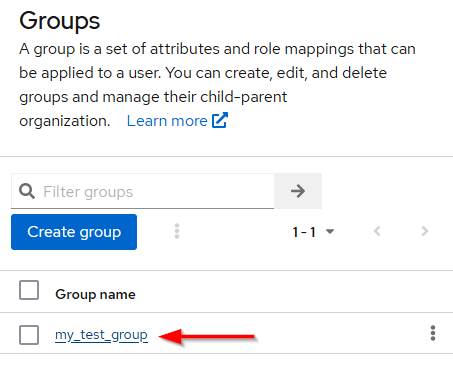Screen dimensions: 453x365
Task: Click the Group name column header
Action: coord(95,294)
